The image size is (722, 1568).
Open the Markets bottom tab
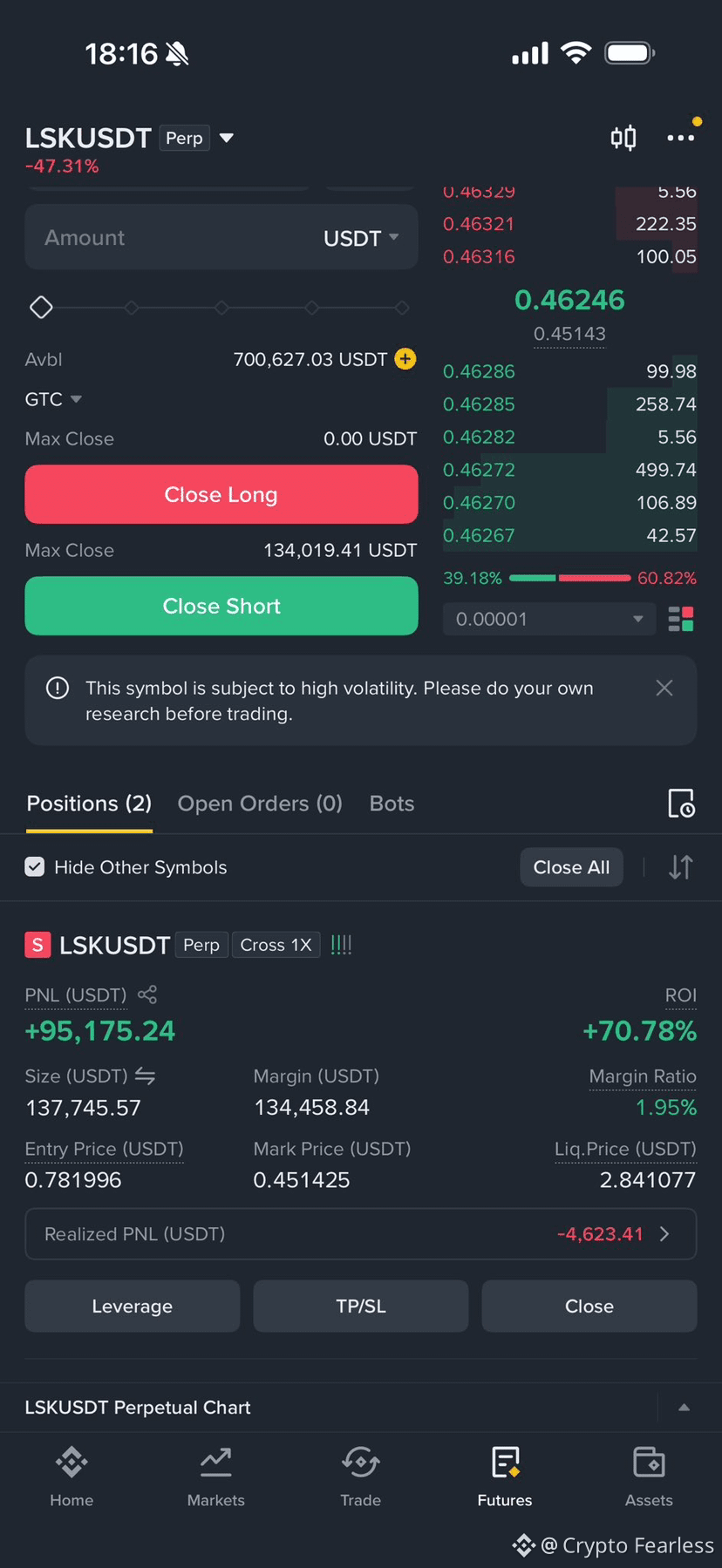[x=216, y=1477]
